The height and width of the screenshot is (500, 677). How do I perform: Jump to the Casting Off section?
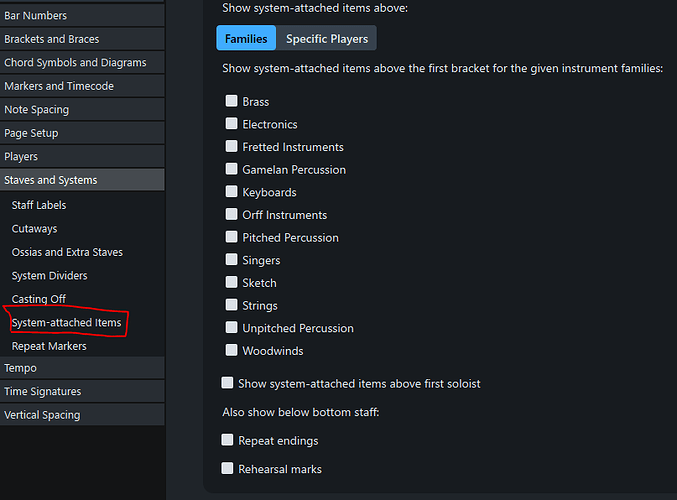(x=39, y=299)
